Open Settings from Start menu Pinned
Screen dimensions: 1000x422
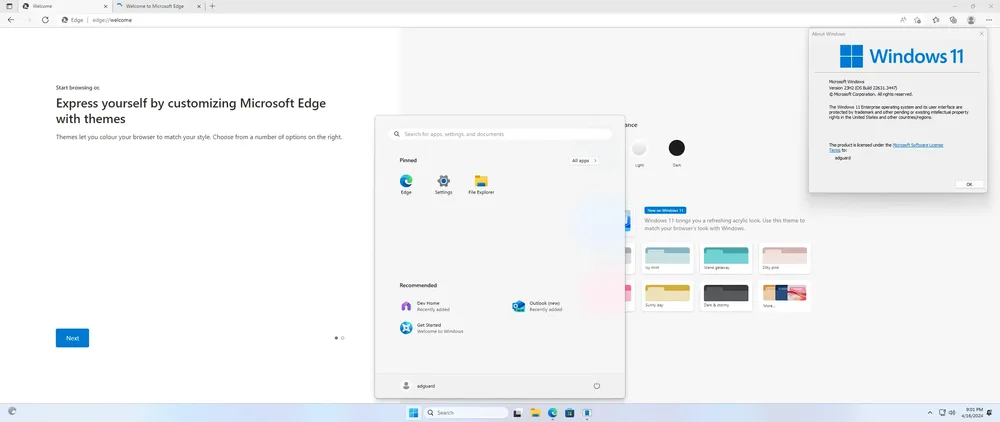tap(443, 185)
